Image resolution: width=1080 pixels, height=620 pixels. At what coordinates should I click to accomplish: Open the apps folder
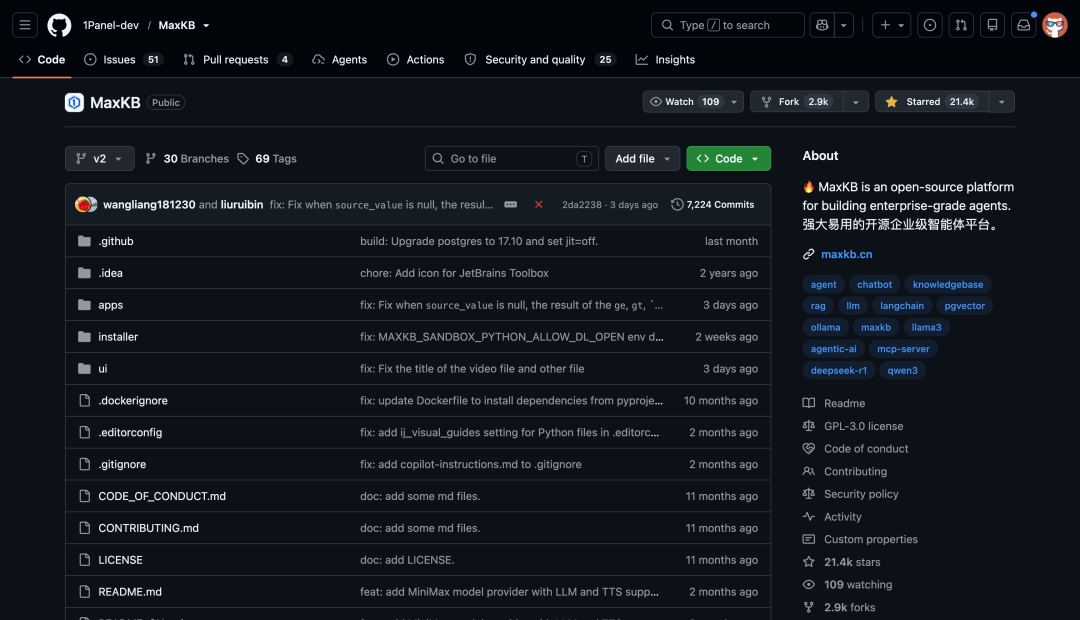(110, 305)
